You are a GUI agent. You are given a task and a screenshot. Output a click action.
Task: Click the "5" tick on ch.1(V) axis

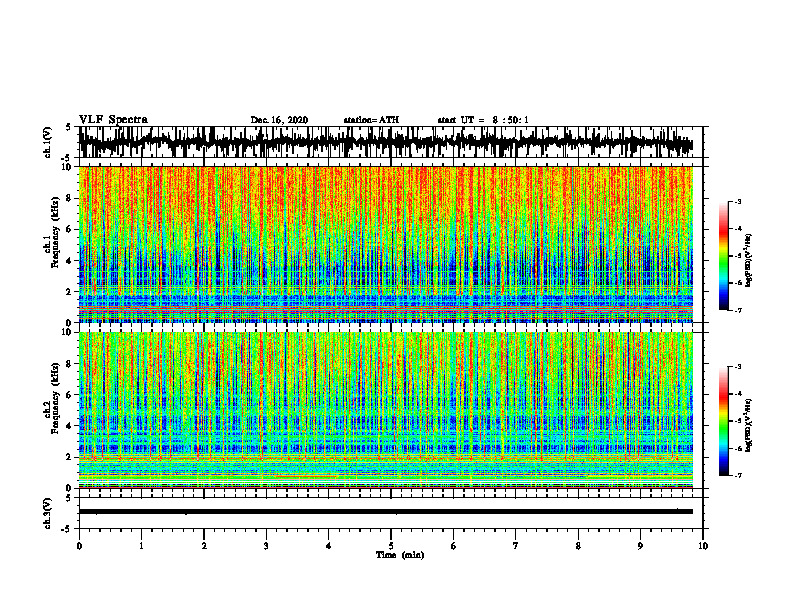70,127
